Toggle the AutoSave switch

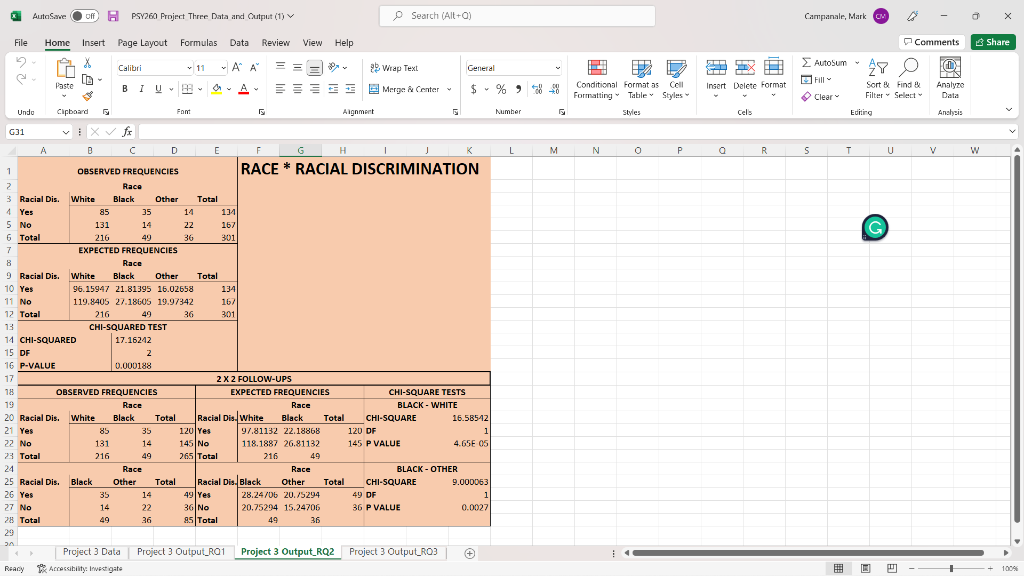tap(82, 16)
